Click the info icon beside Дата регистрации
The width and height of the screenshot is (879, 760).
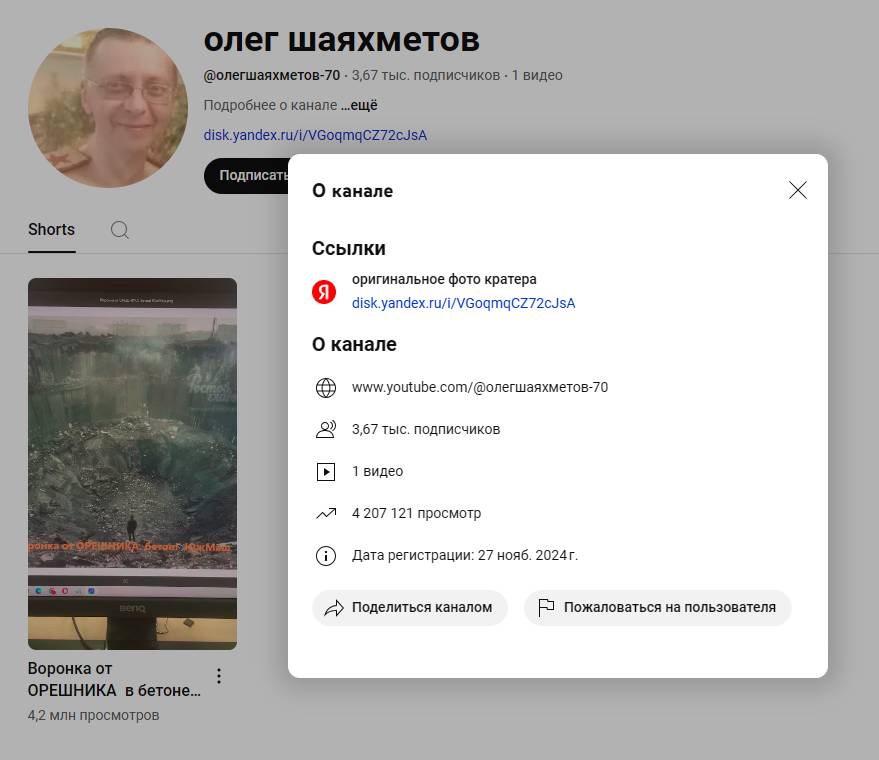point(326,555)
